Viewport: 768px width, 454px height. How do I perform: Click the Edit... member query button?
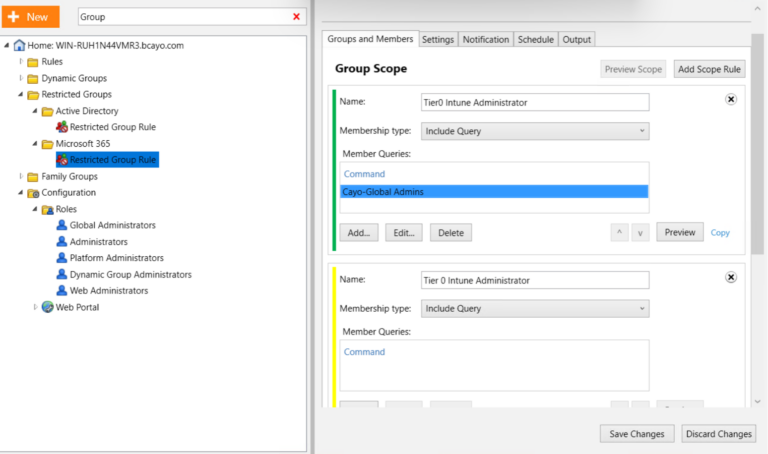pyautogui.click(x=404, y=233)
